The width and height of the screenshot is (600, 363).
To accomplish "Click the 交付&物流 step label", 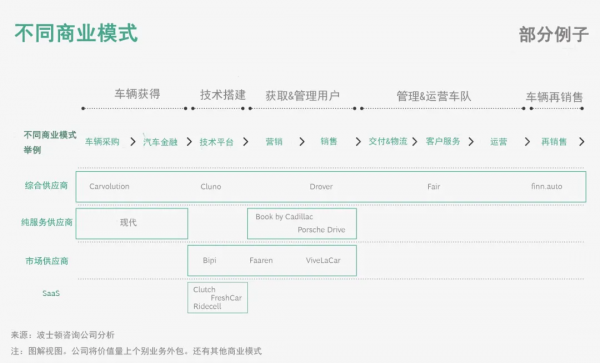I will tap(388, 142).
